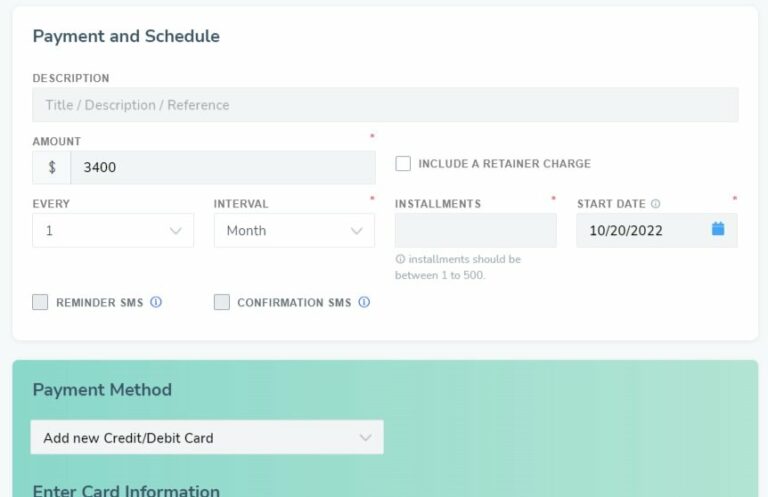This screenshot has height=497, width=768.
Task: Expand the Interval dropdown set to Month
Action: [294, 230]
